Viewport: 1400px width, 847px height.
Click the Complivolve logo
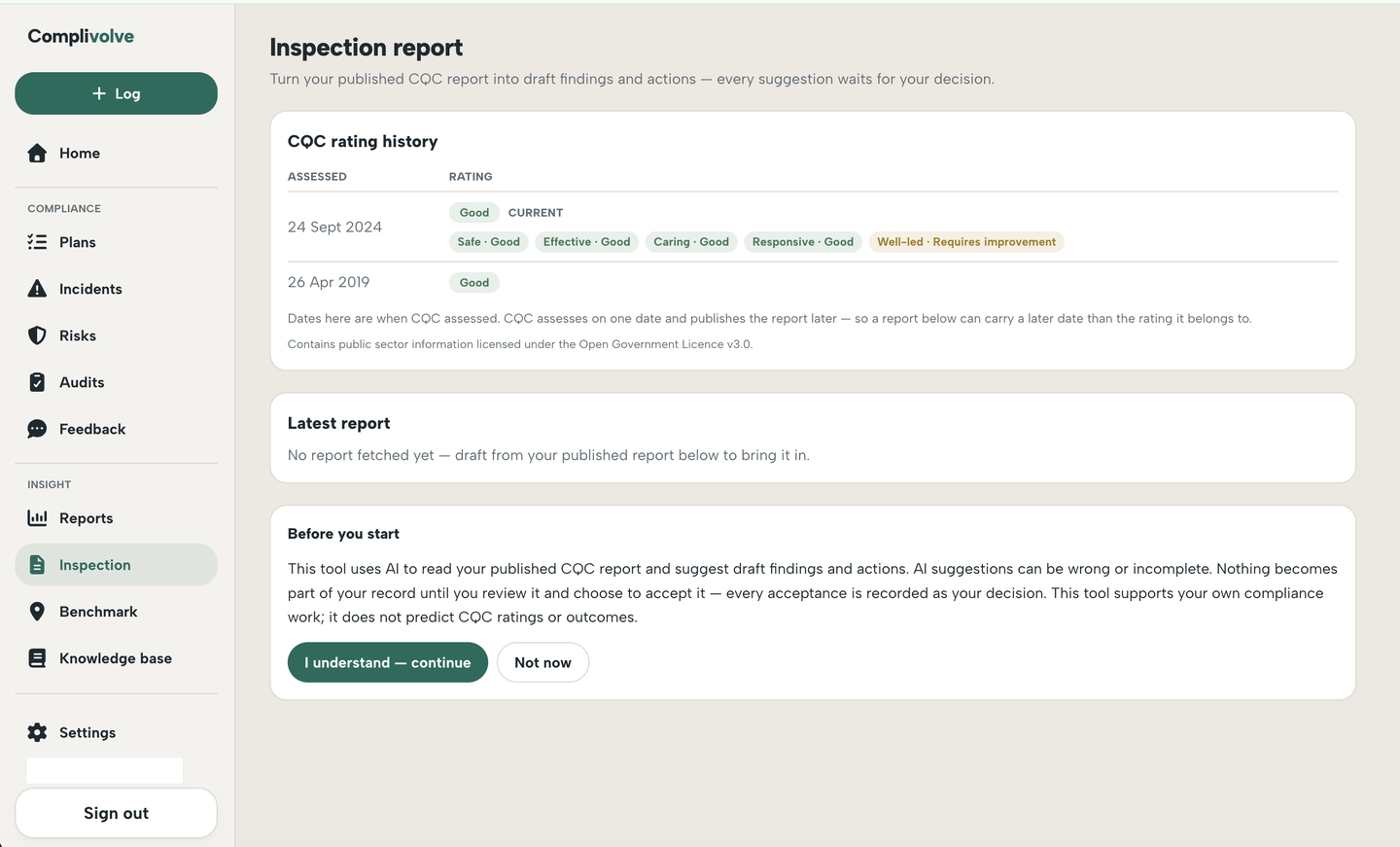[81, 36]
